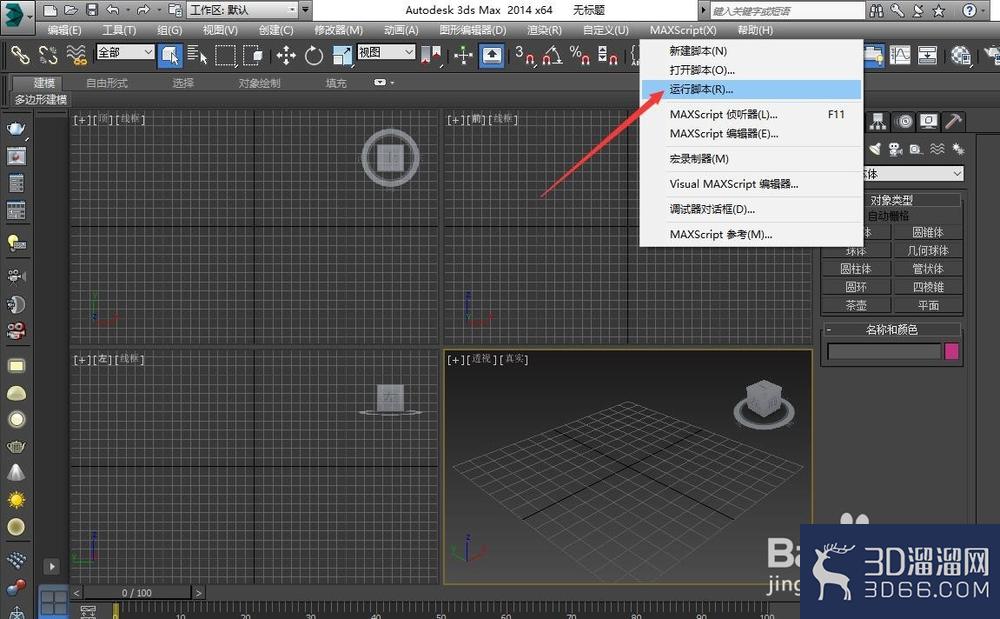Select the Helpers tape measure category icon
Screen dimensions: 1000x619
tap(916, 149)
